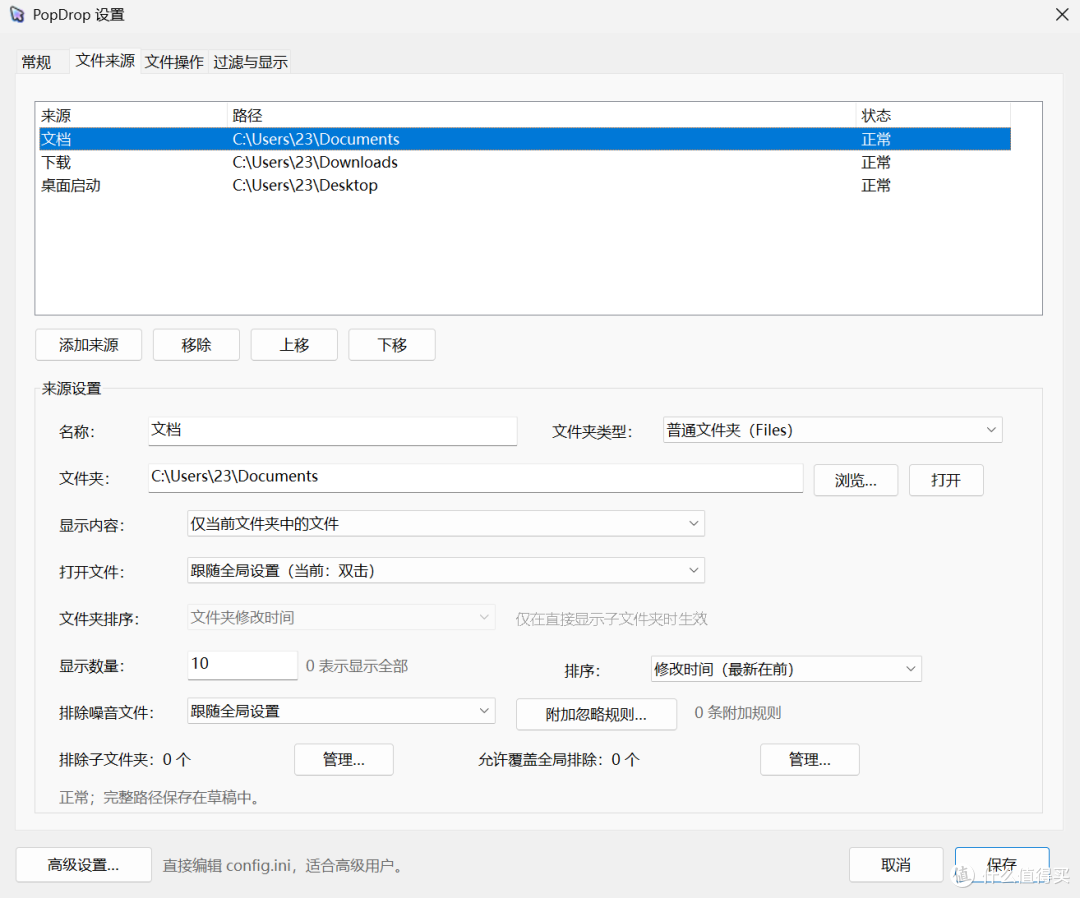This screenshot has width=1080, height=898.
Task: Move source up with 上移
Action: 294,345
